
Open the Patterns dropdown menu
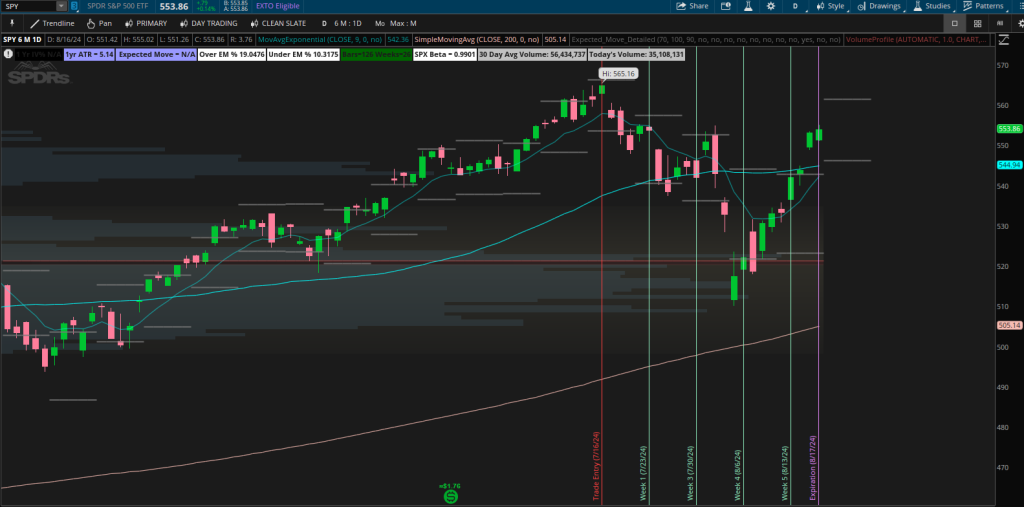[x=984, y=6]
